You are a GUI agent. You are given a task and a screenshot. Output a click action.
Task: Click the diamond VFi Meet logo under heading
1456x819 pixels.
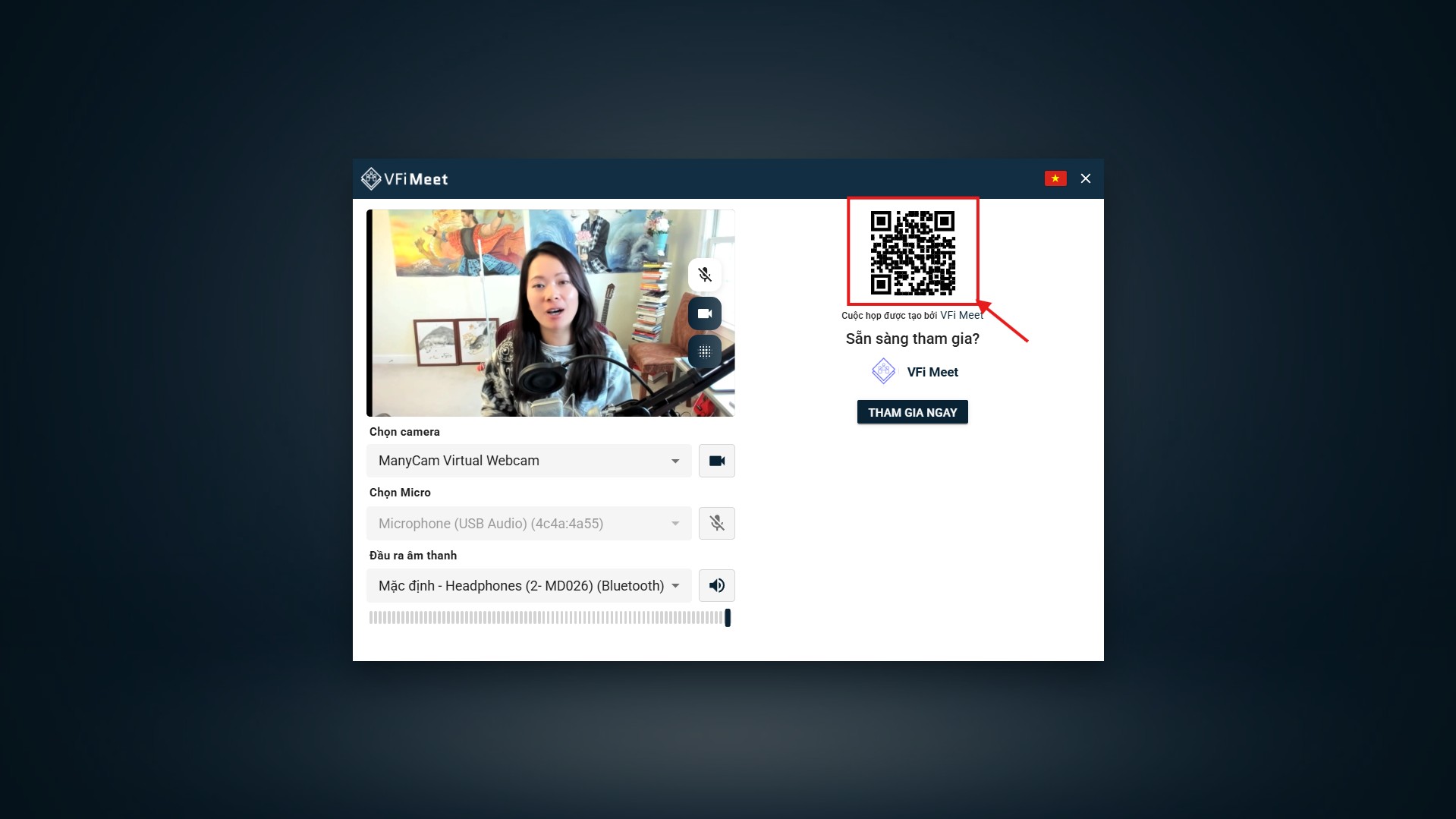click(x=883, y=371)
